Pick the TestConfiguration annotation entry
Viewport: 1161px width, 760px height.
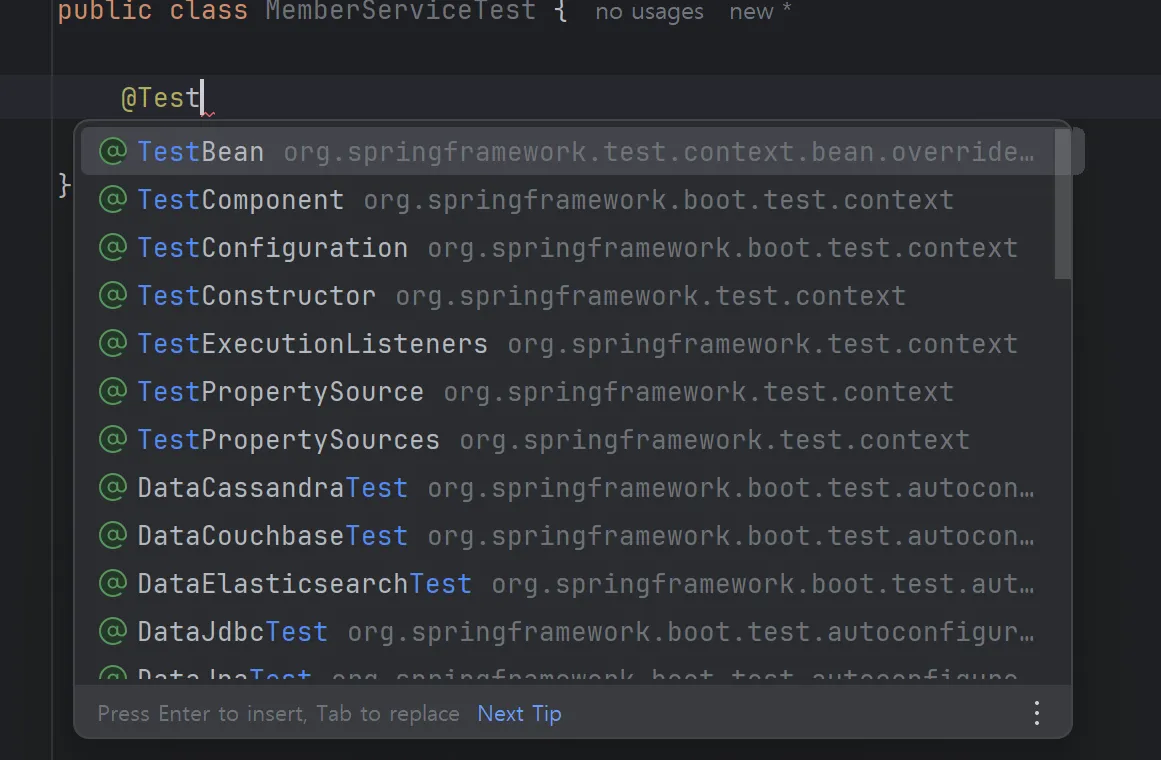pyautogui.click(x=568, y=248)
